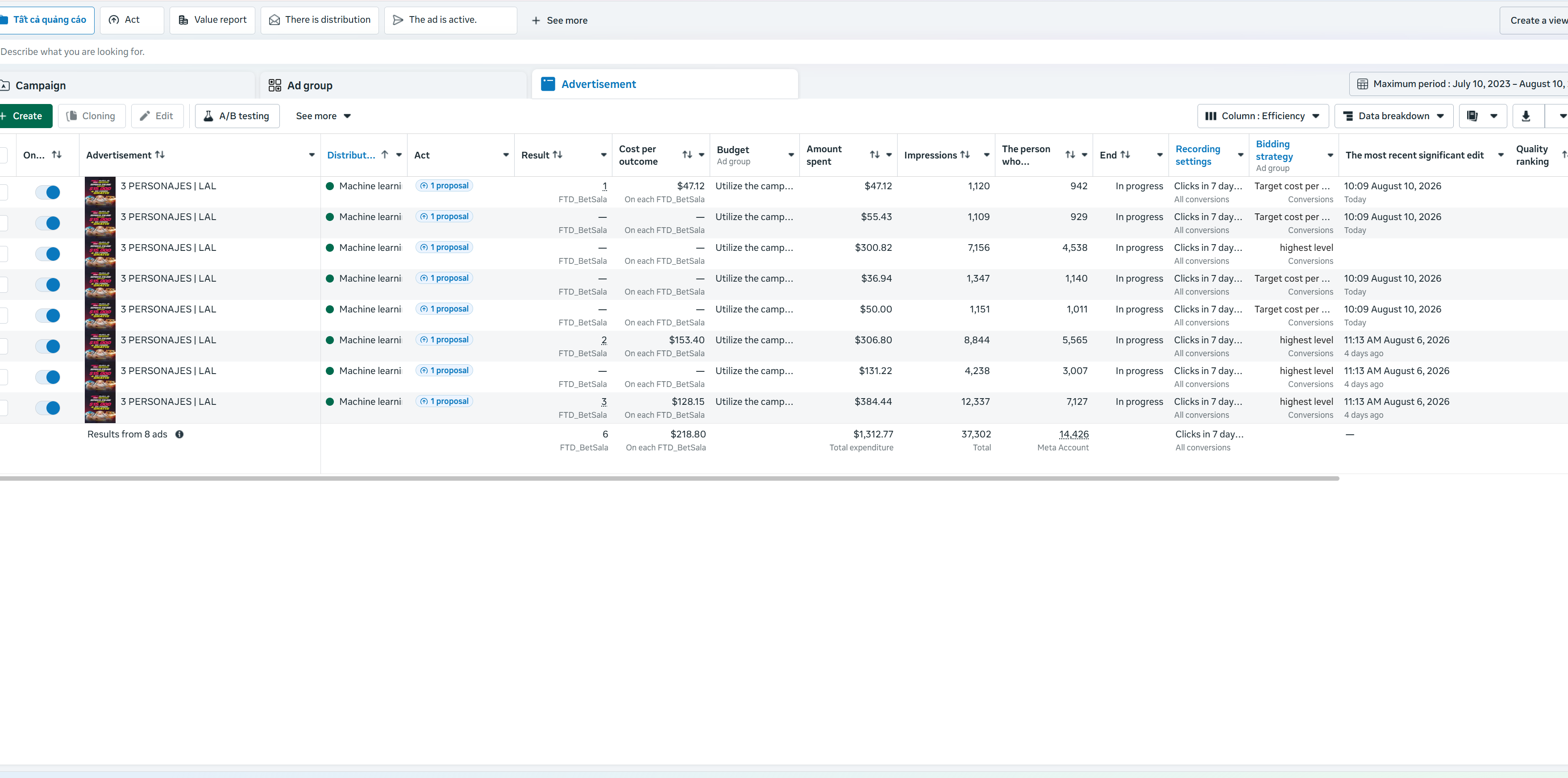1568x778 pixels.
Task: Click the Recording settings column header link
Action: pos(1198,154)
